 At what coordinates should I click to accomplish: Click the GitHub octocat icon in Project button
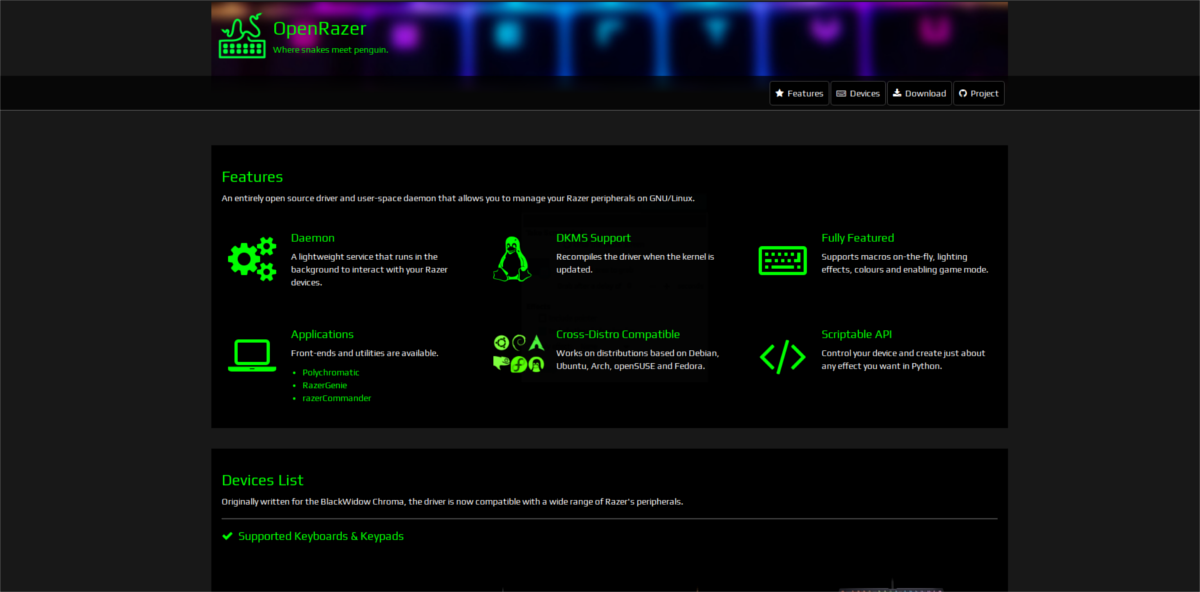(963, 92)
